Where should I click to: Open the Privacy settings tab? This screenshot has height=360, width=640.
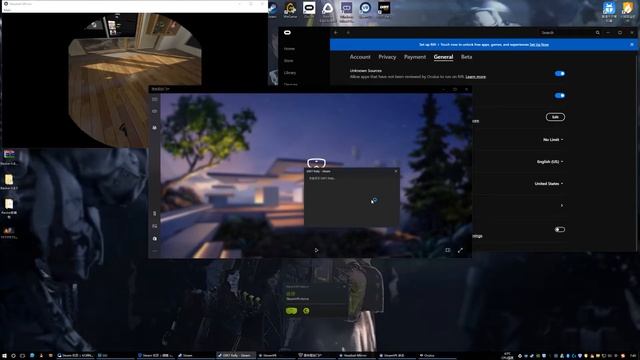pyautogui.click(x=387, y=57)
